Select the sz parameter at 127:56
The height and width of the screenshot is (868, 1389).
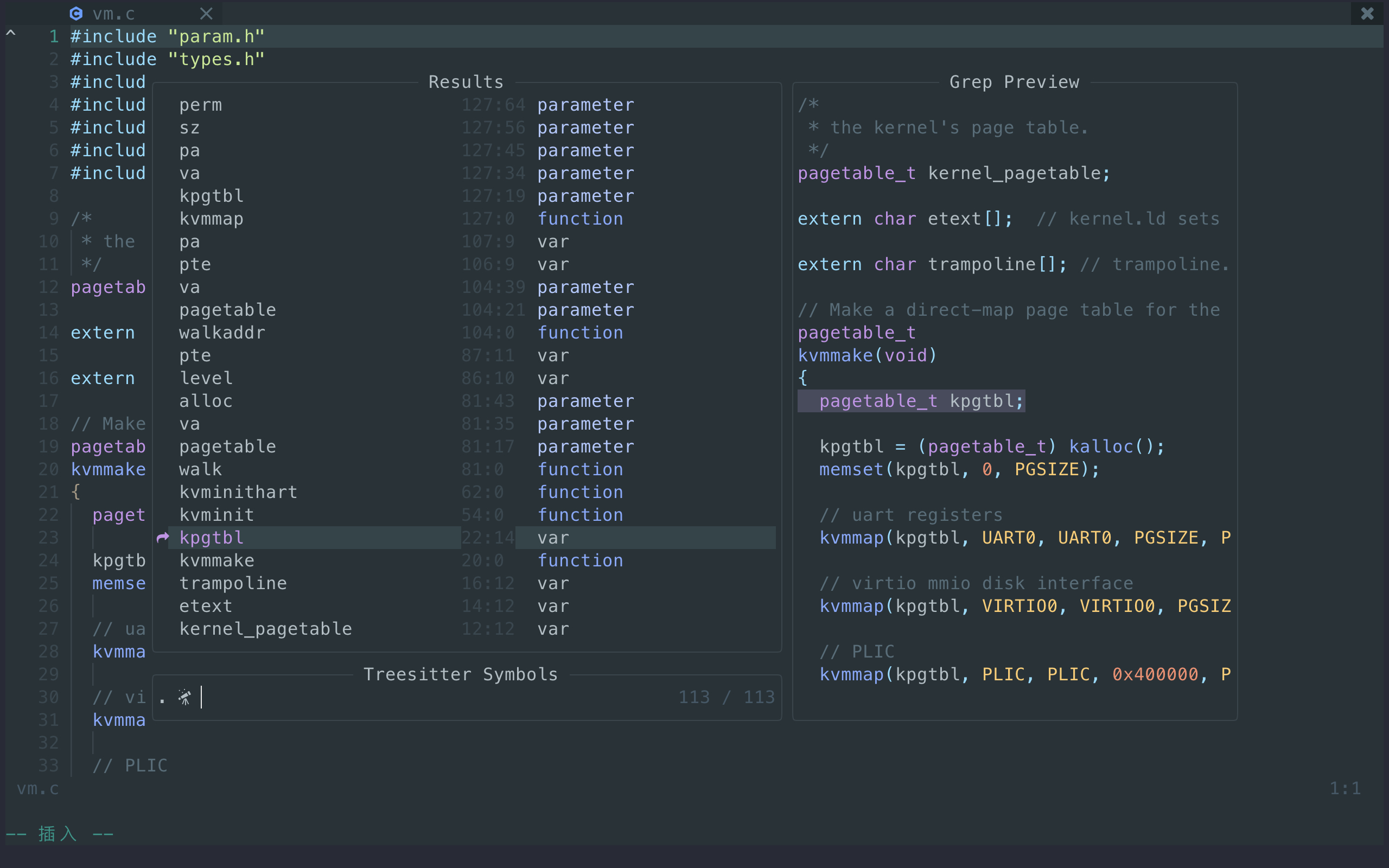point(467,127)
